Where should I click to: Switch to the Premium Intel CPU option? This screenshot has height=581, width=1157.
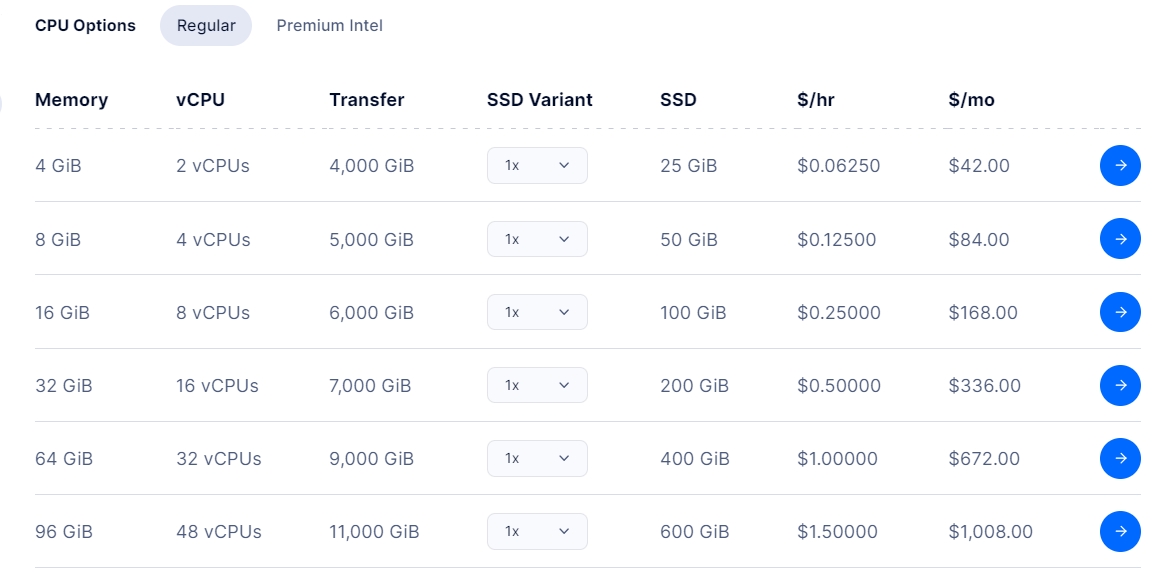(x=329, y=26)
